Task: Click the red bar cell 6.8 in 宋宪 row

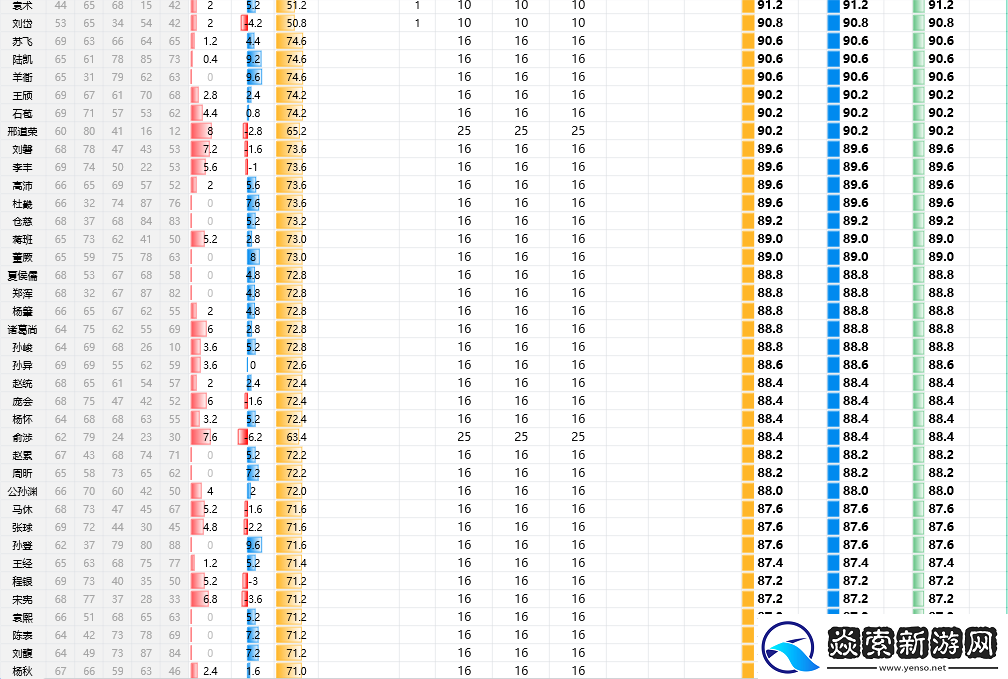Action: pos(209,599)
